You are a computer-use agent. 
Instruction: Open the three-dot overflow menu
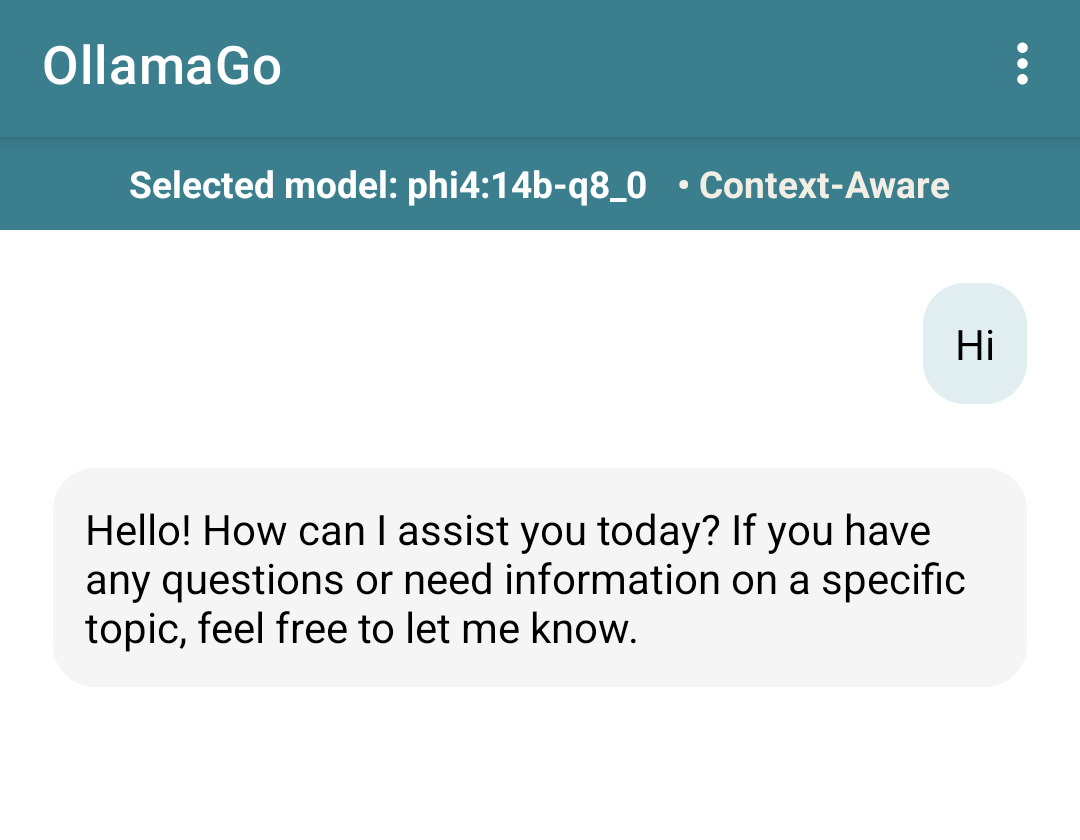(1021, 64)
